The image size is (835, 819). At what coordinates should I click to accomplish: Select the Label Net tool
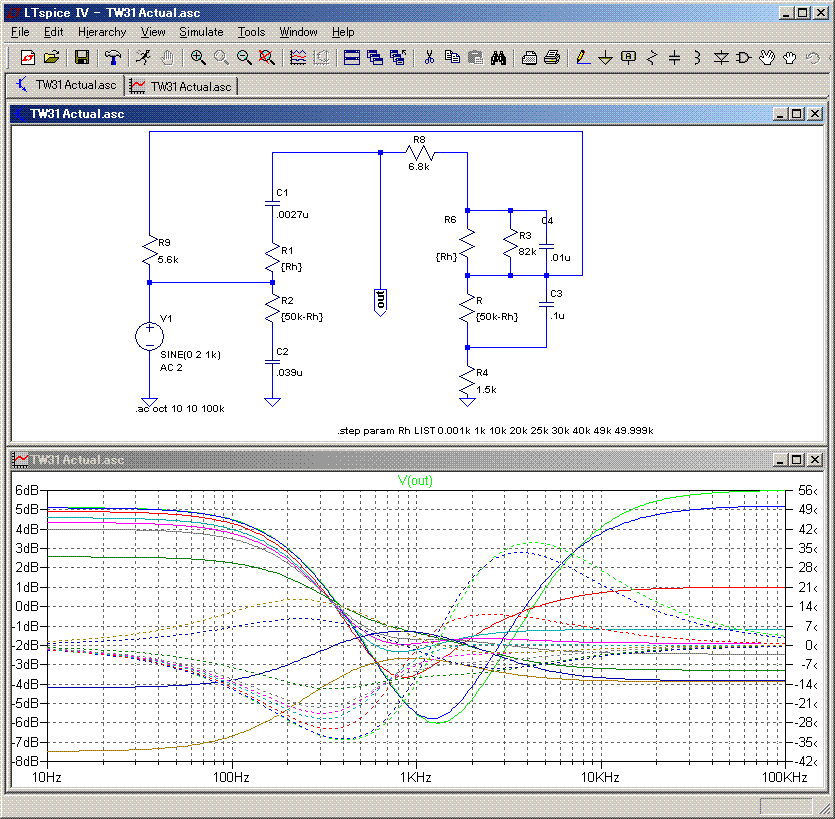pyautogui.click(x=628, y=57)
